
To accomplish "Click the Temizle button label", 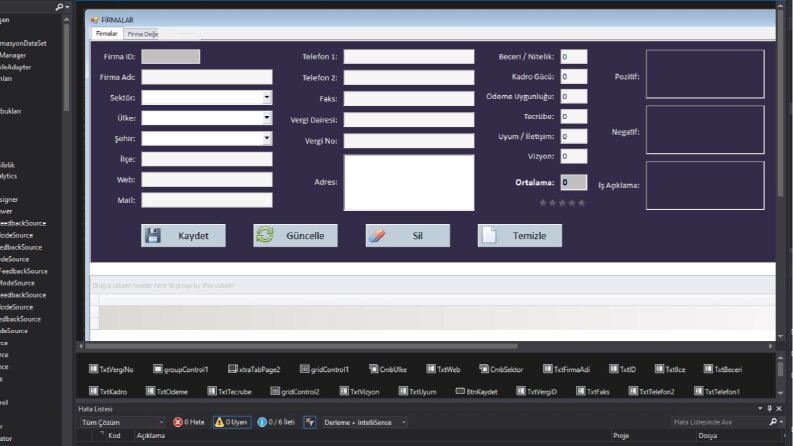I will (529, 236).
